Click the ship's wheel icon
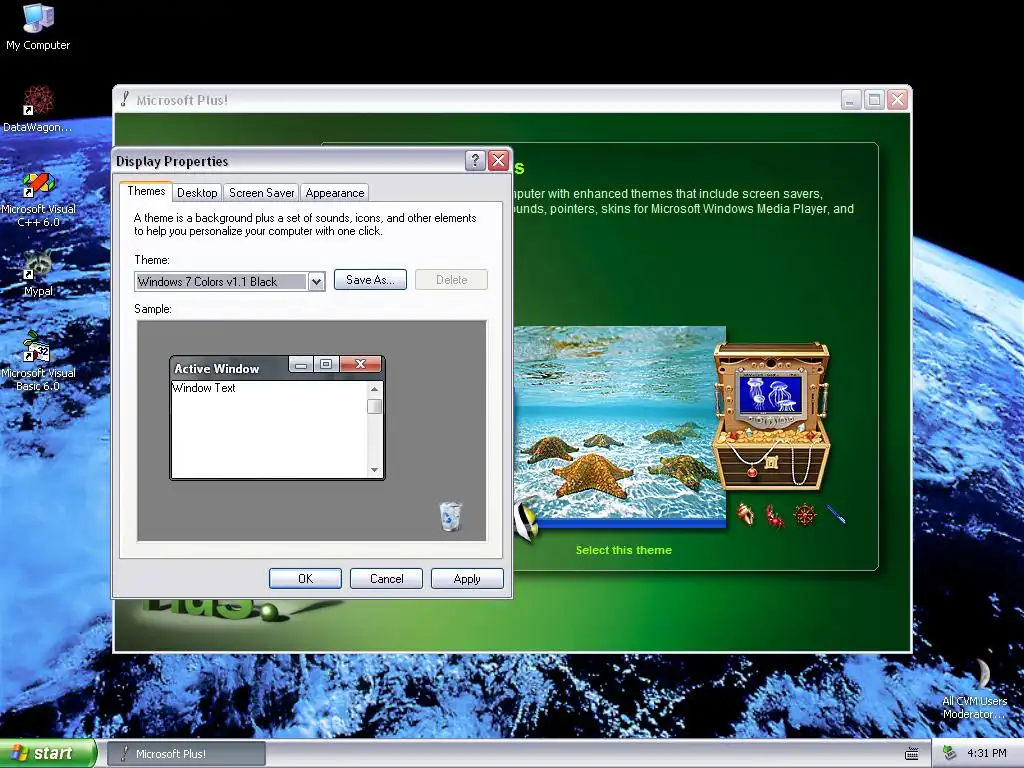The height and width of the screenshot is (768, 1024). click(805, 515)
